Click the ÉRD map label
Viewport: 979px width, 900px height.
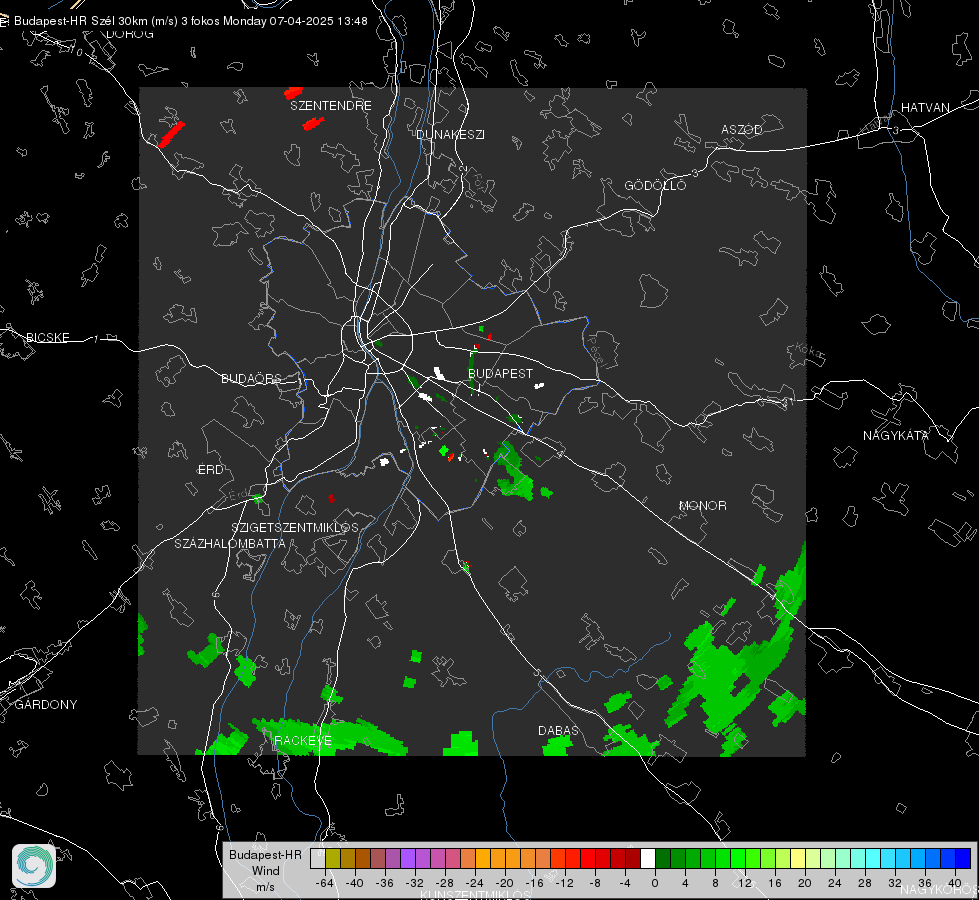[210, 470]
